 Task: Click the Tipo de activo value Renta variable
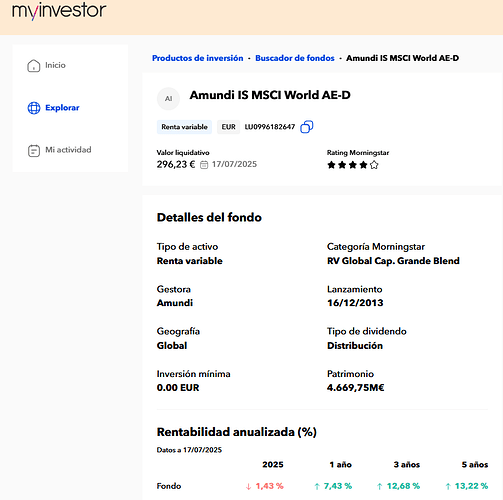pyautogui.click(x=190, y=261)
